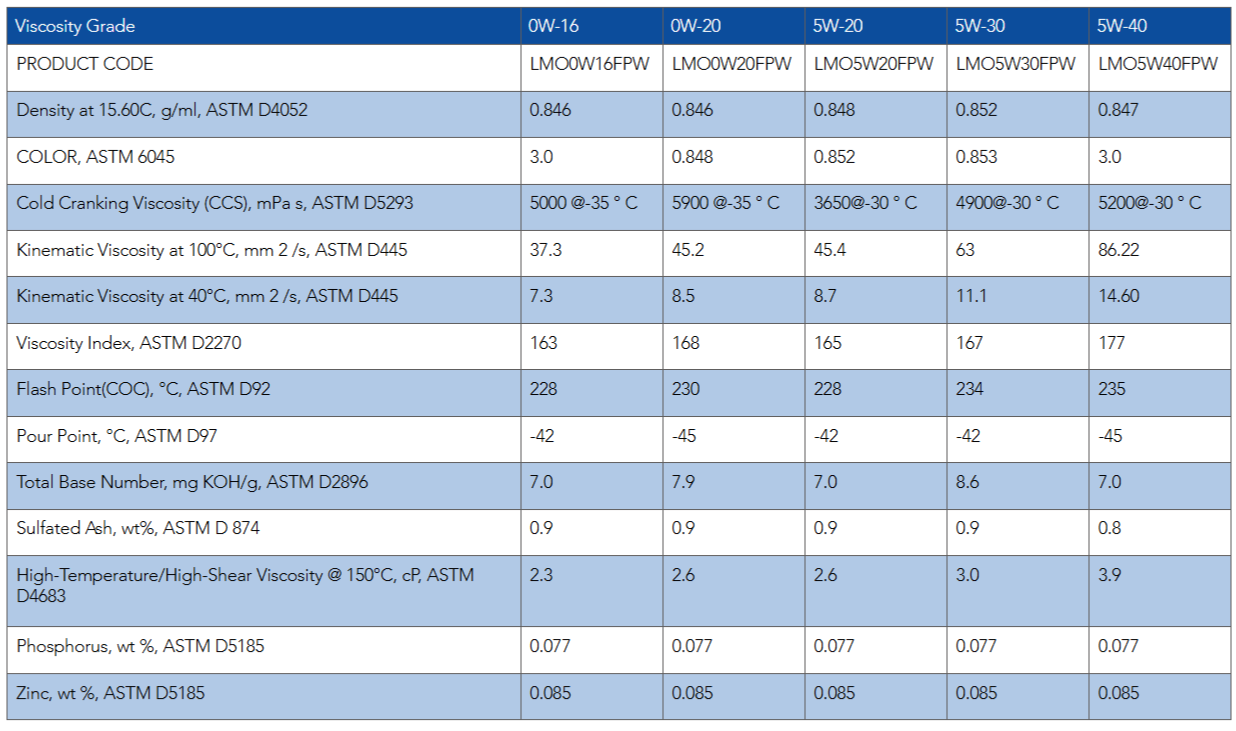The width and height of the screenshot is (1236, 731).
Task: Click product code LMO0W16FPW
Action: tap(589, 64)
